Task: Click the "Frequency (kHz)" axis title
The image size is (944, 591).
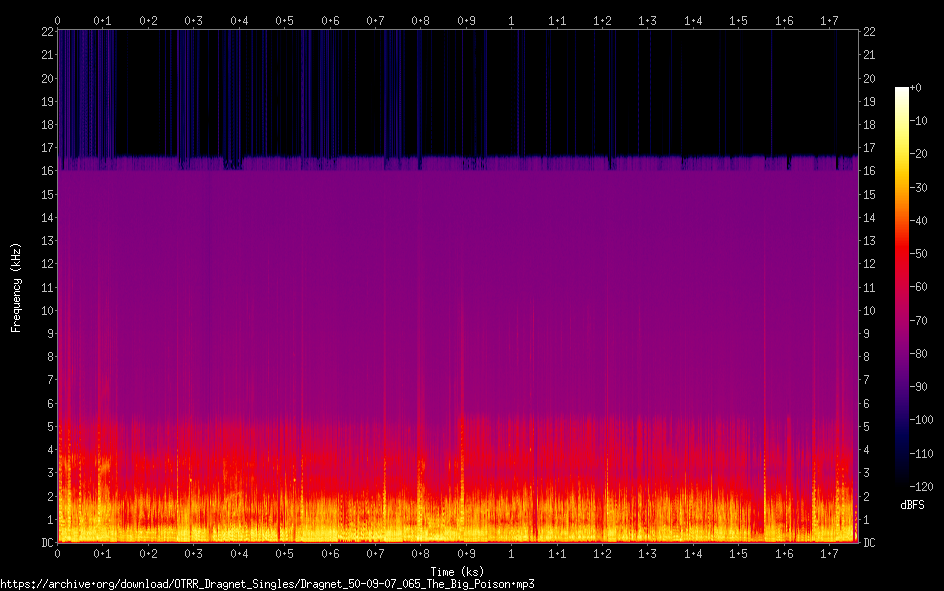Action: (16, 287)
